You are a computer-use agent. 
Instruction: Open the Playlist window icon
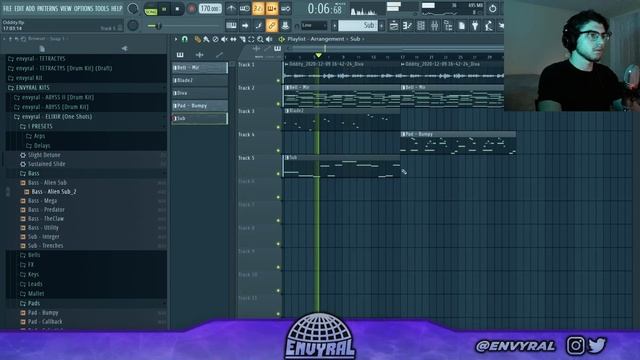(393, 26)
